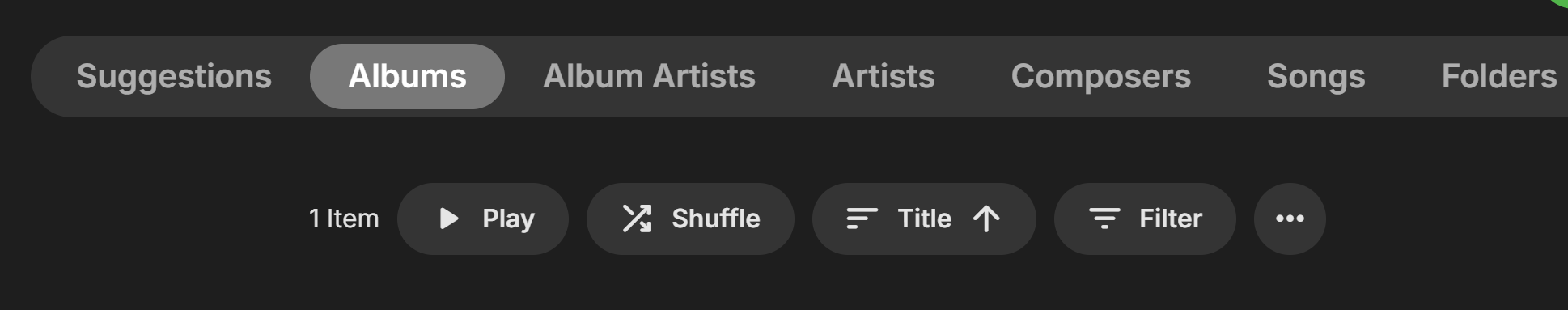The image size is (1568, 310).
Task: Click the shuffle crossed-arrows icon
Action: point(637,219)
